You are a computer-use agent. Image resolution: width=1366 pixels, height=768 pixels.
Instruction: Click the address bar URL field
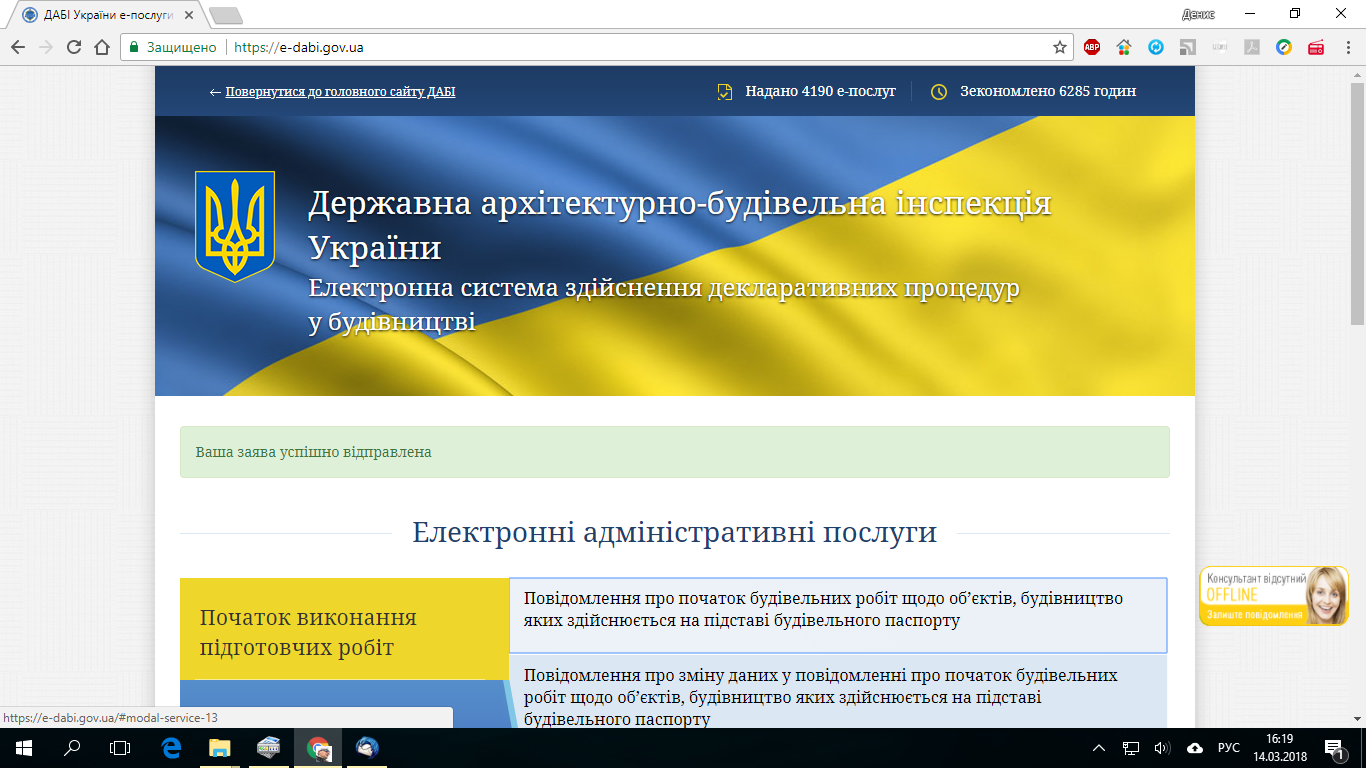[x=640, y=47]
